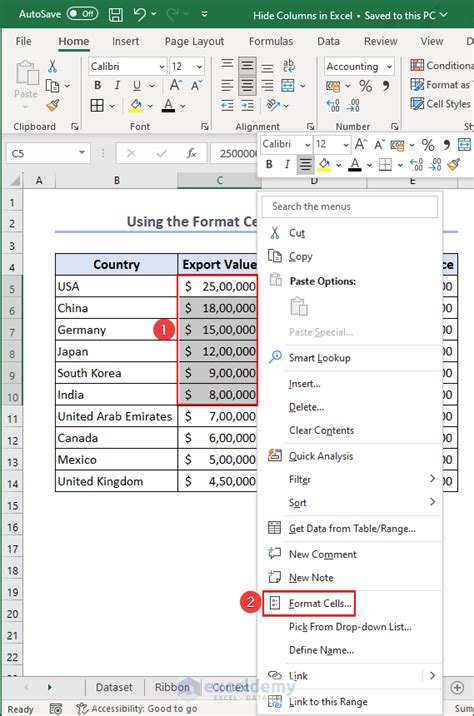Select Quick Analysis in context menu
The height and width of the screenshot is (716, 474).
tap(321, 456)
